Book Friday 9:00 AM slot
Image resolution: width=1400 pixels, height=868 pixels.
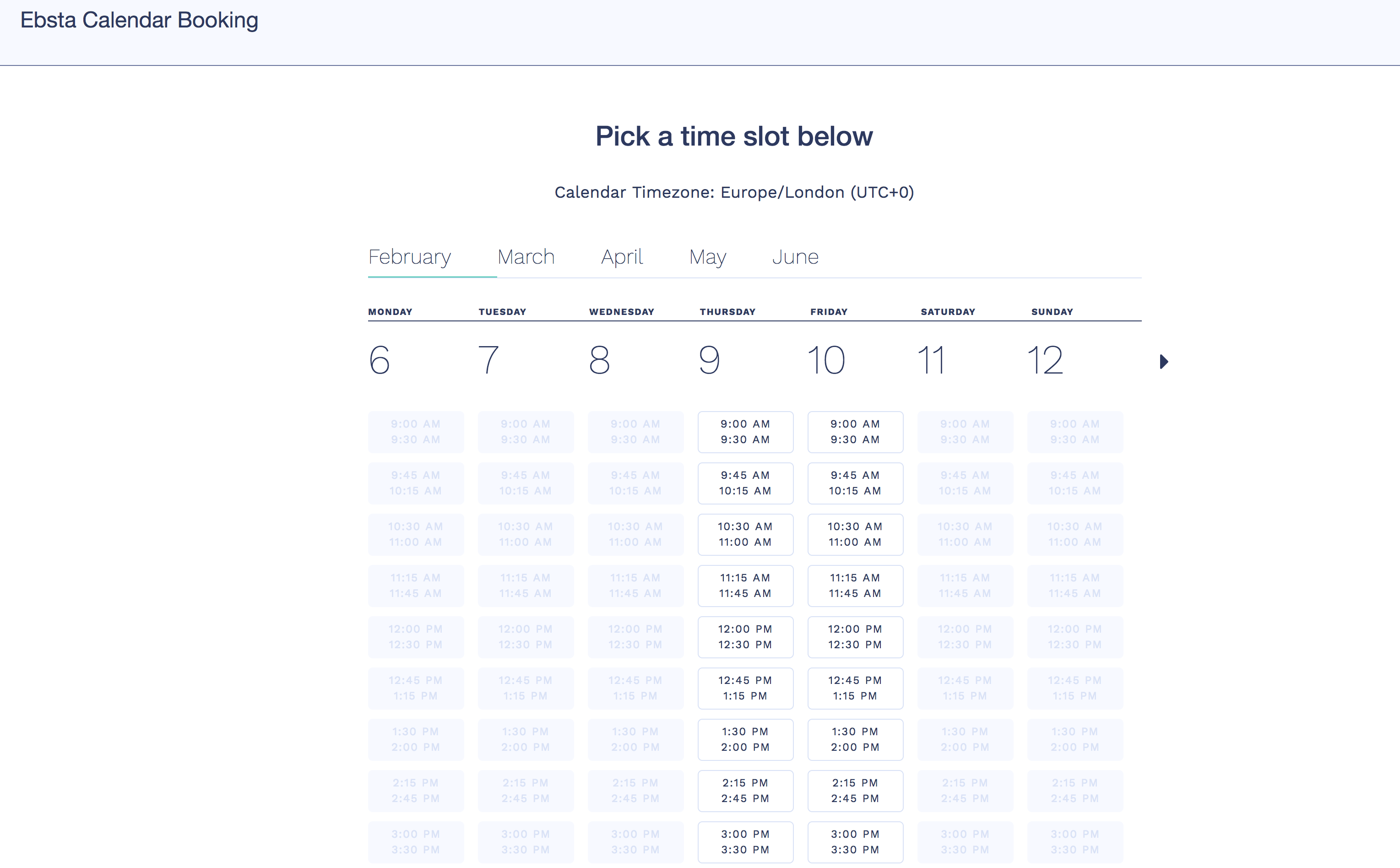pyautogui.click(x=855, y=432)
